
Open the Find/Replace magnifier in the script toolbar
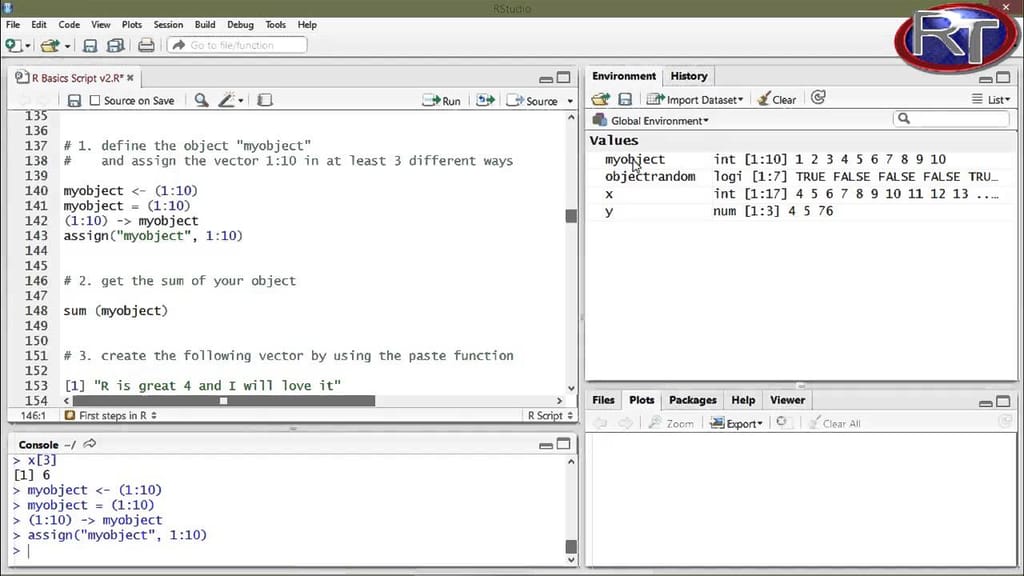(198, 100)
